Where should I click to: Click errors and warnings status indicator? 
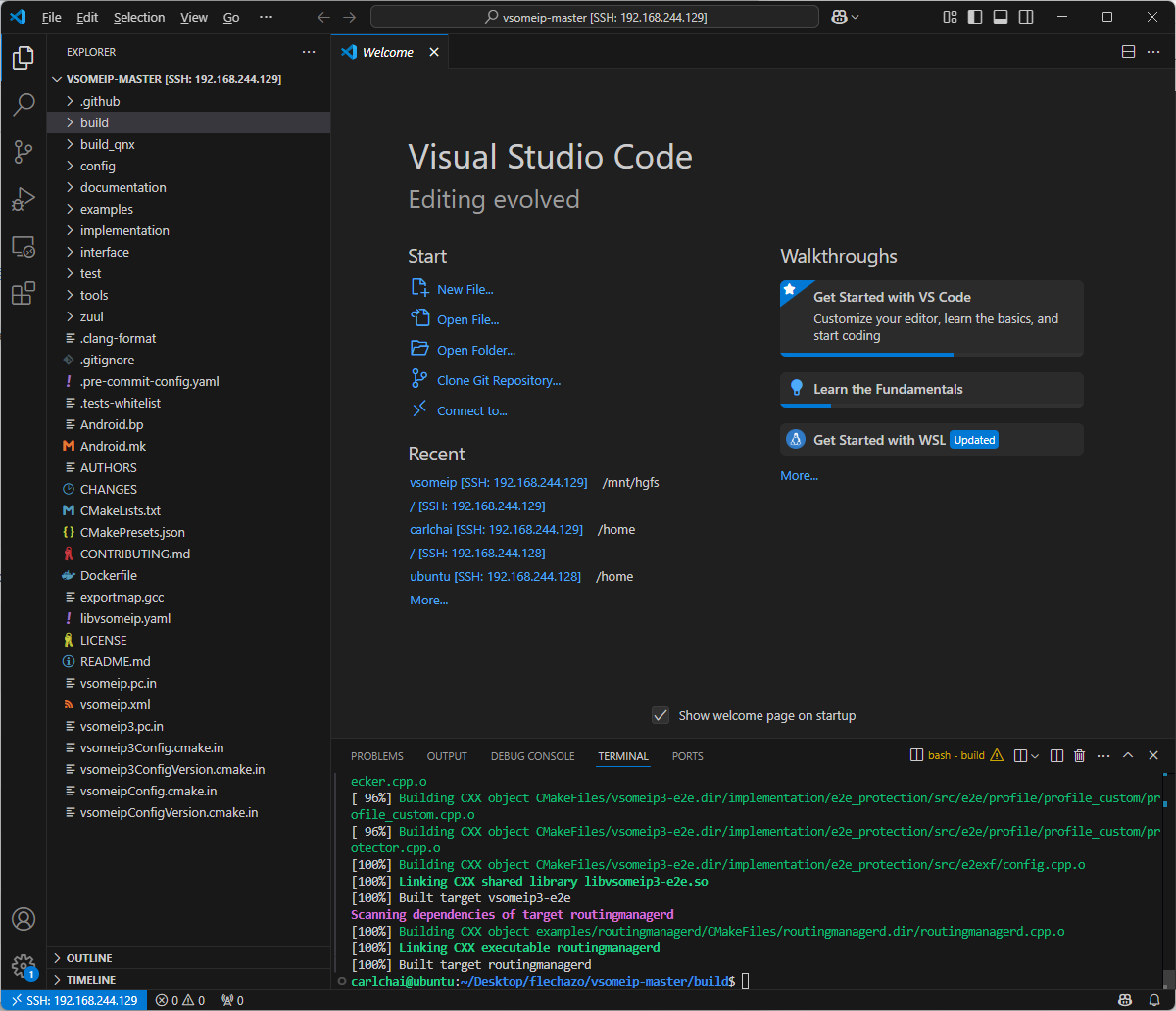pos(180,1000)
